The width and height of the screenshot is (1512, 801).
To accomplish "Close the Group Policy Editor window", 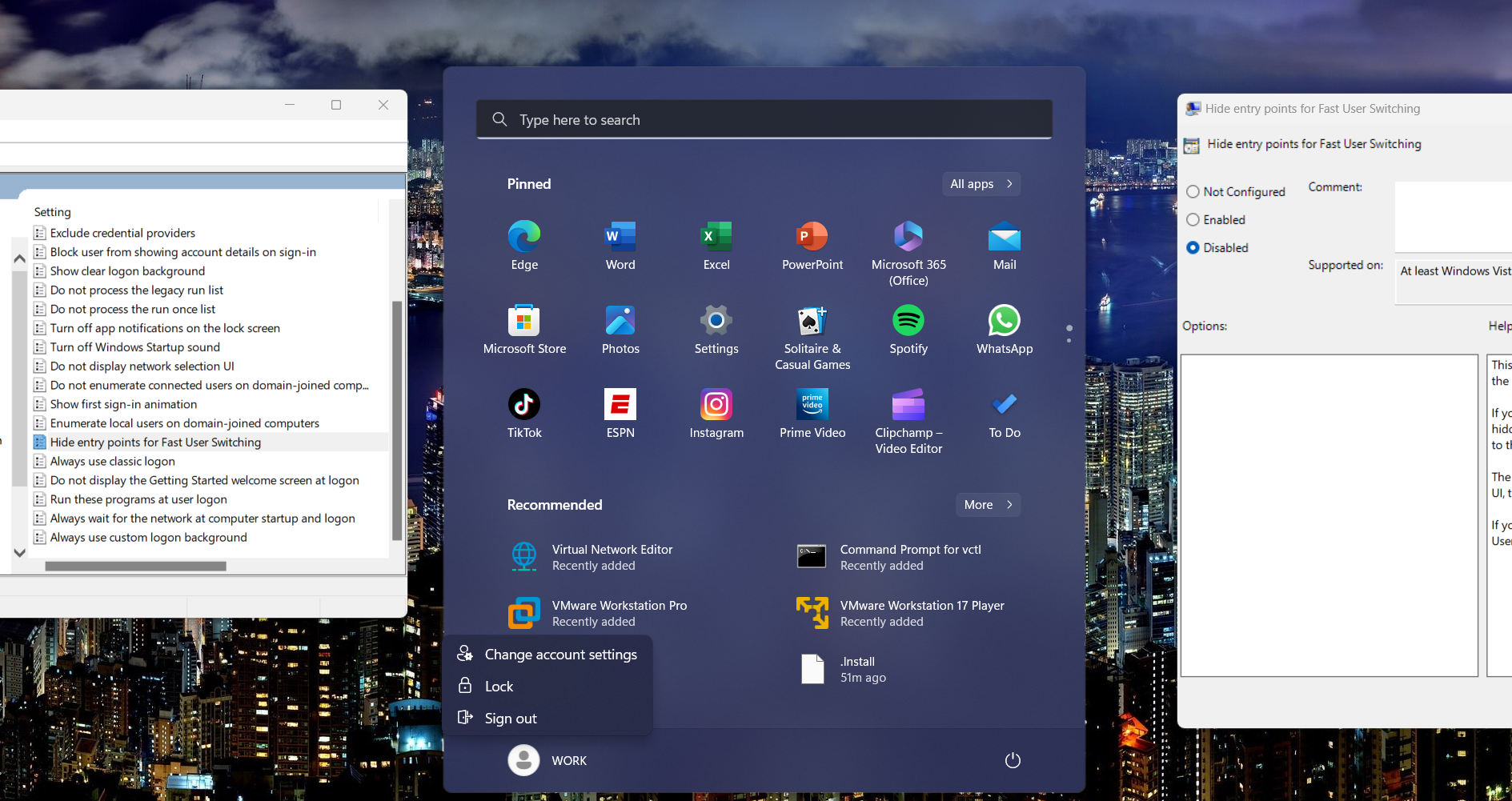I will pos(383,105).
